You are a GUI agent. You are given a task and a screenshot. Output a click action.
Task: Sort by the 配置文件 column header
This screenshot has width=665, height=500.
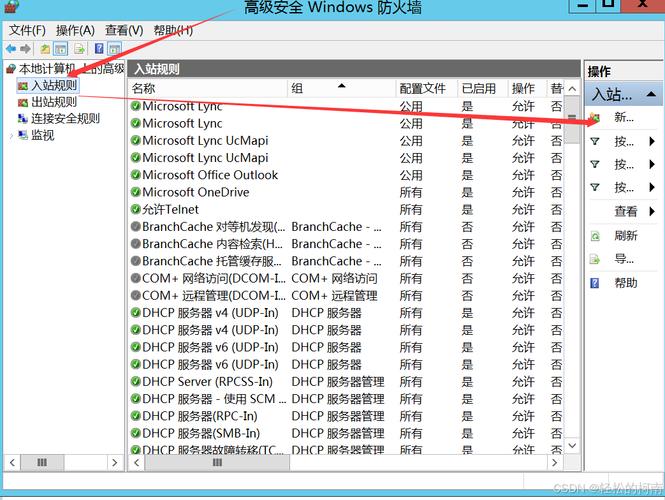pyautogui.click(x=426, y=88)
